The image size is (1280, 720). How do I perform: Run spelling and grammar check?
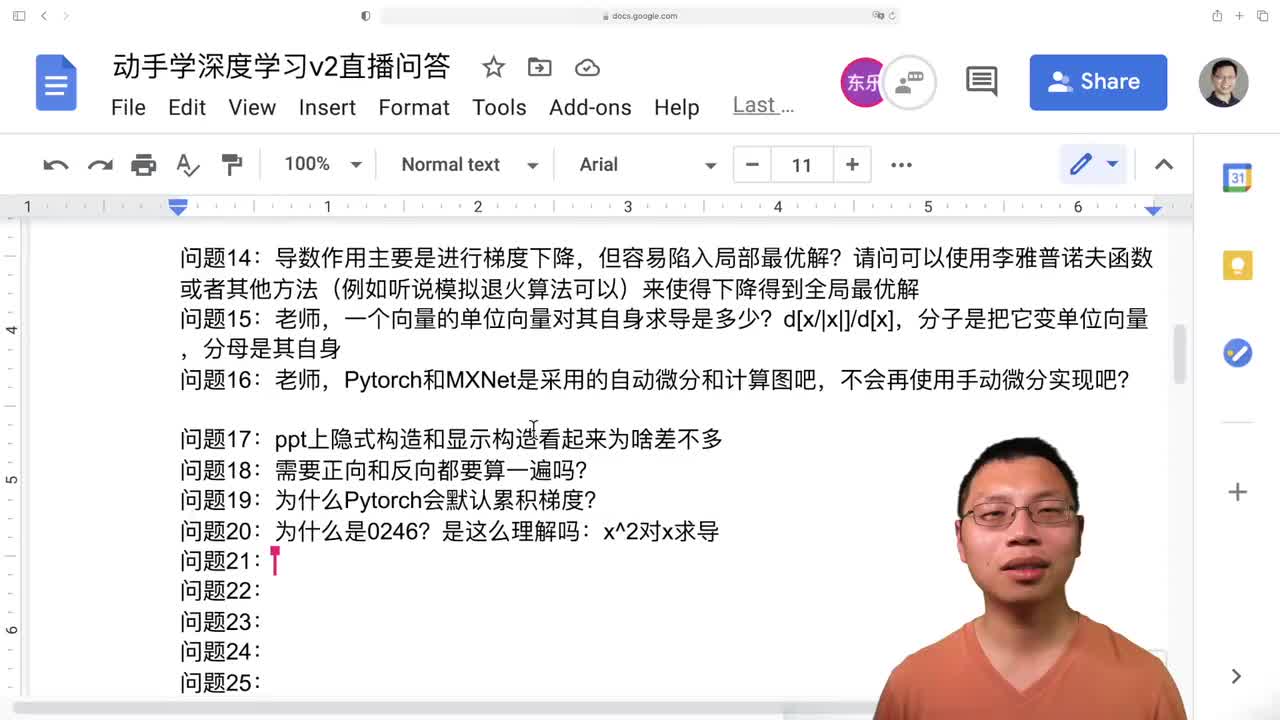coord(187,165)
